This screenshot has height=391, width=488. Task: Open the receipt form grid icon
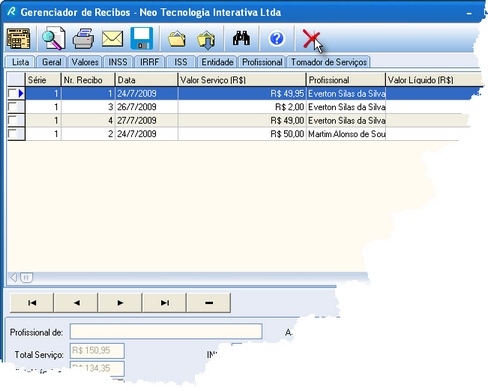[x=18, y=39]
